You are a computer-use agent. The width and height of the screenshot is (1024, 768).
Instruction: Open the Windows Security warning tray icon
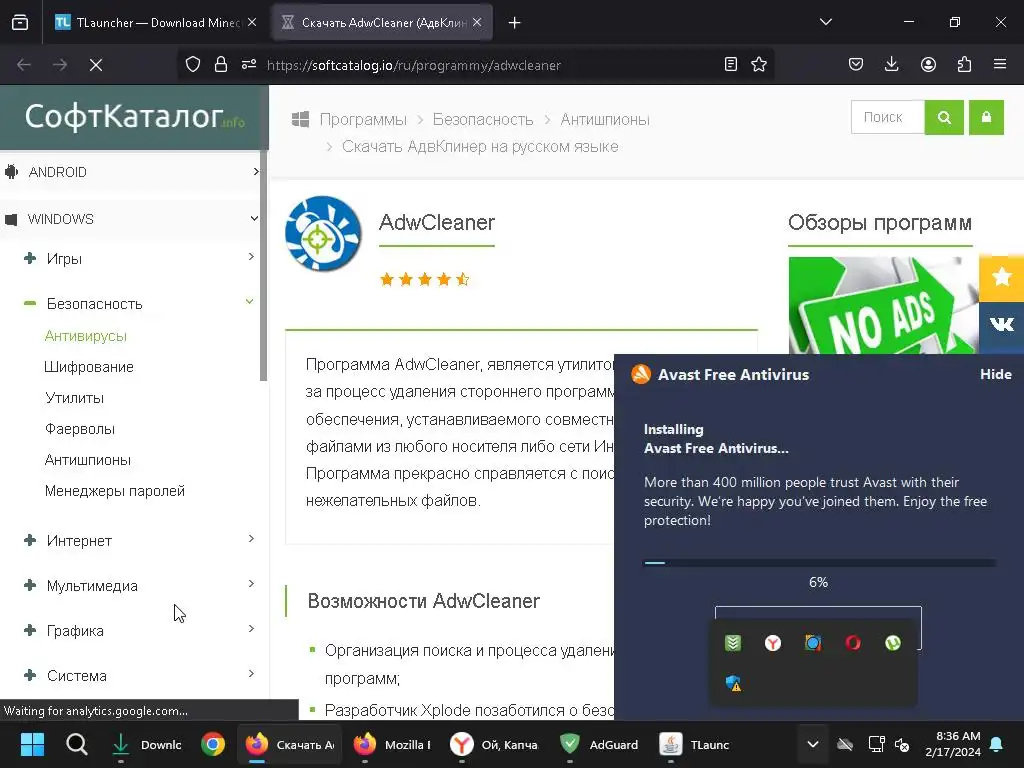coord(733,683)
